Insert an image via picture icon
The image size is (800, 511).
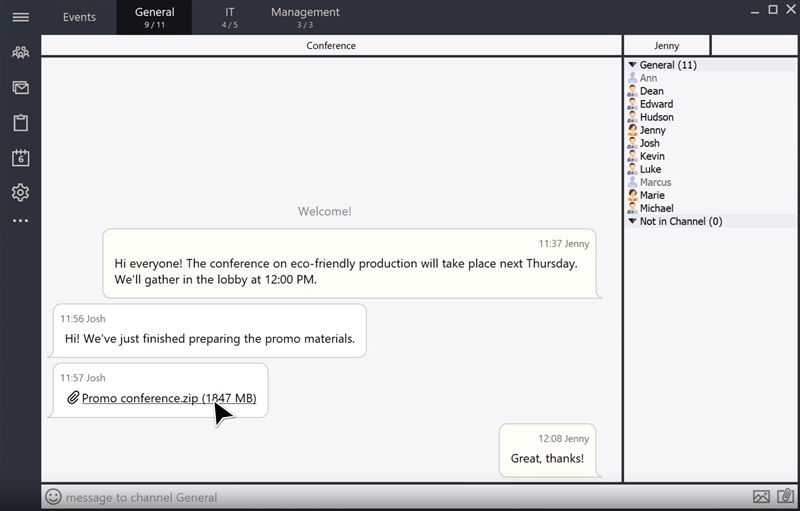click(761, 496)
